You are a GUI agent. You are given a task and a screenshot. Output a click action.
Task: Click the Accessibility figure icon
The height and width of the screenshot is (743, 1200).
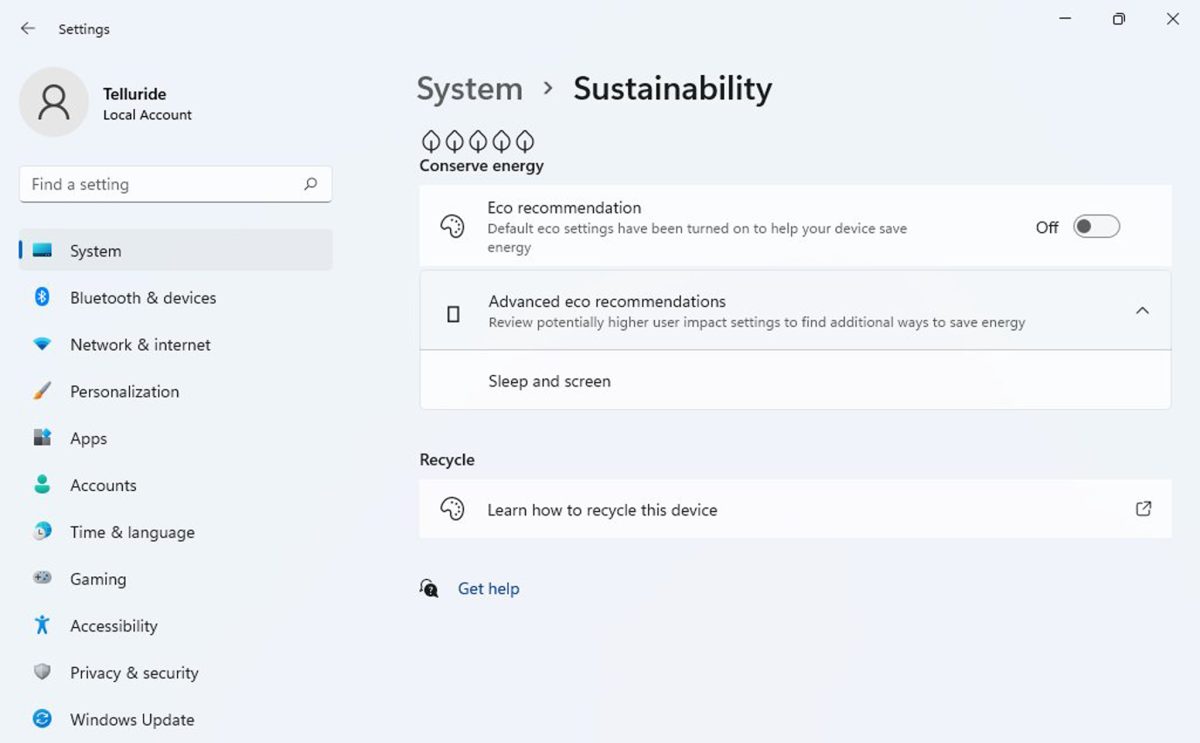[x=42, y=625]
